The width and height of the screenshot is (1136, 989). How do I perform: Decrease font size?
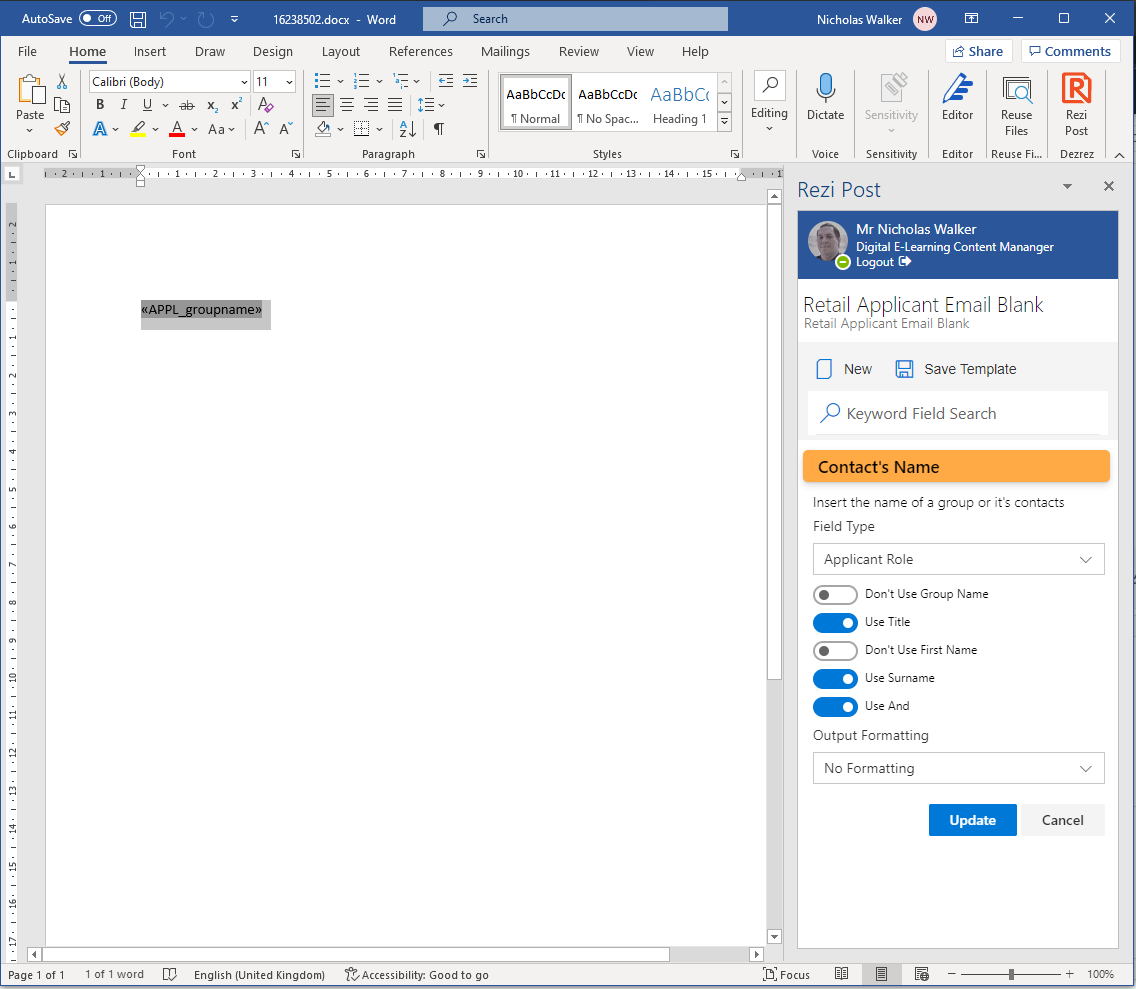286,129
